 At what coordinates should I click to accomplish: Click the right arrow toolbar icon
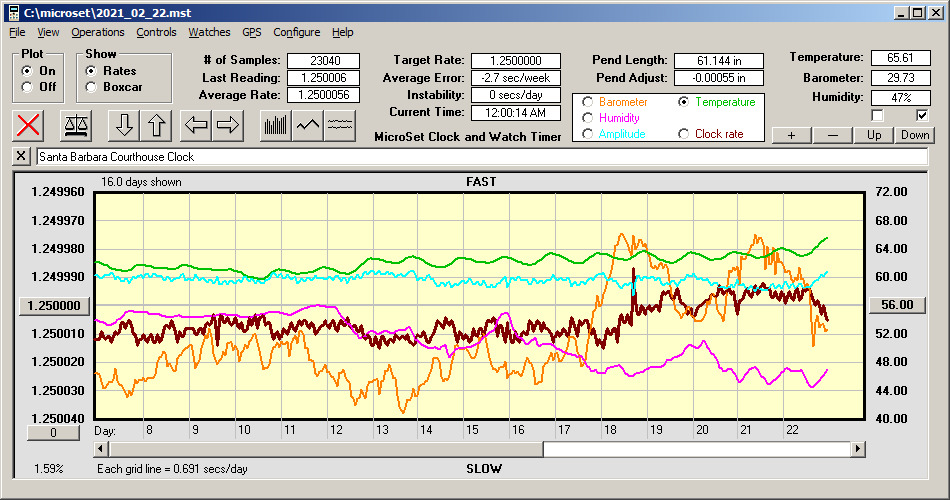coord(228,126)
